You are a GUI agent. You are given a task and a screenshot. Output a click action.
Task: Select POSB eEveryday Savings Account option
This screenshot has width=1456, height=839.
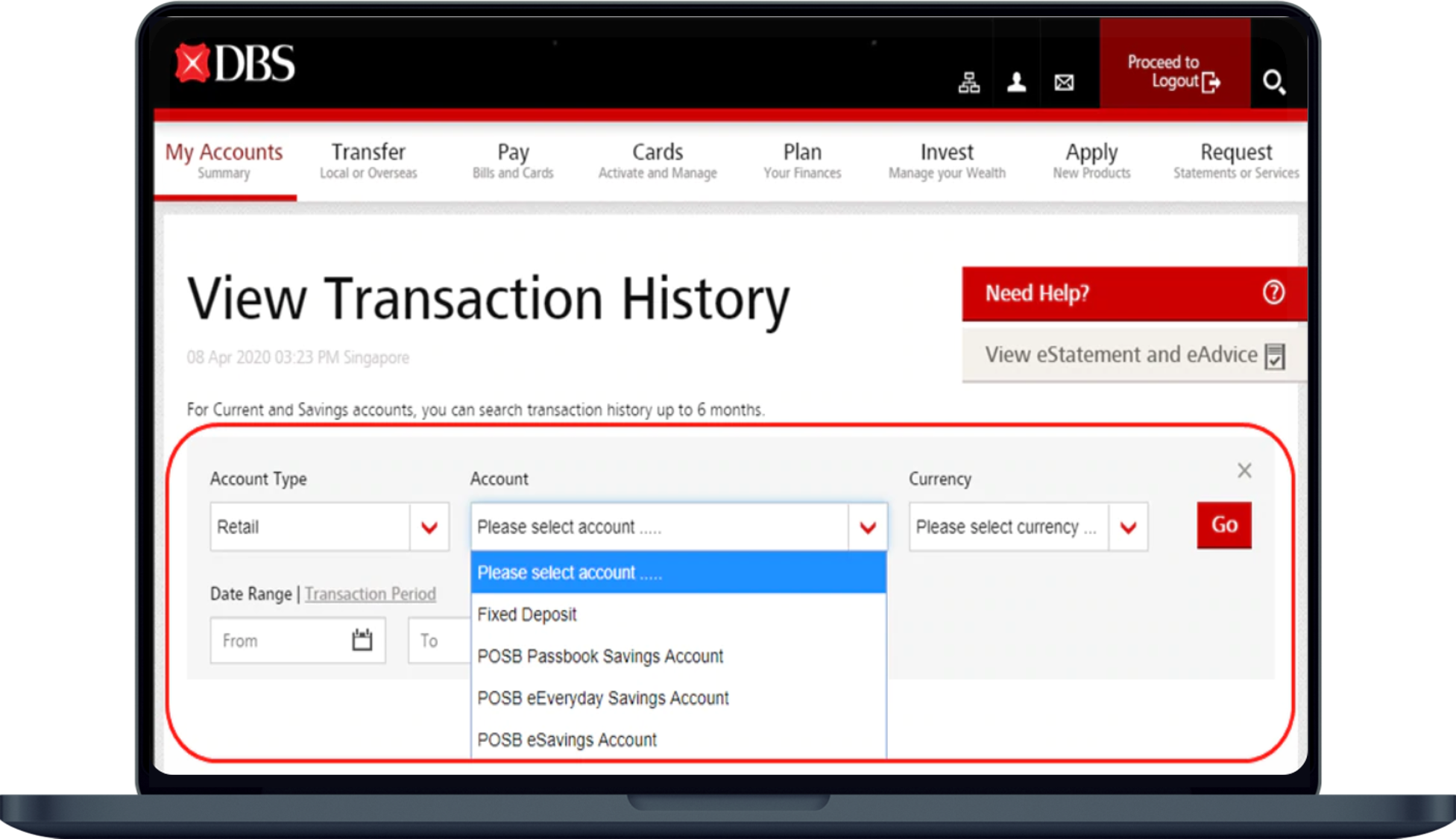pos(678,698)
